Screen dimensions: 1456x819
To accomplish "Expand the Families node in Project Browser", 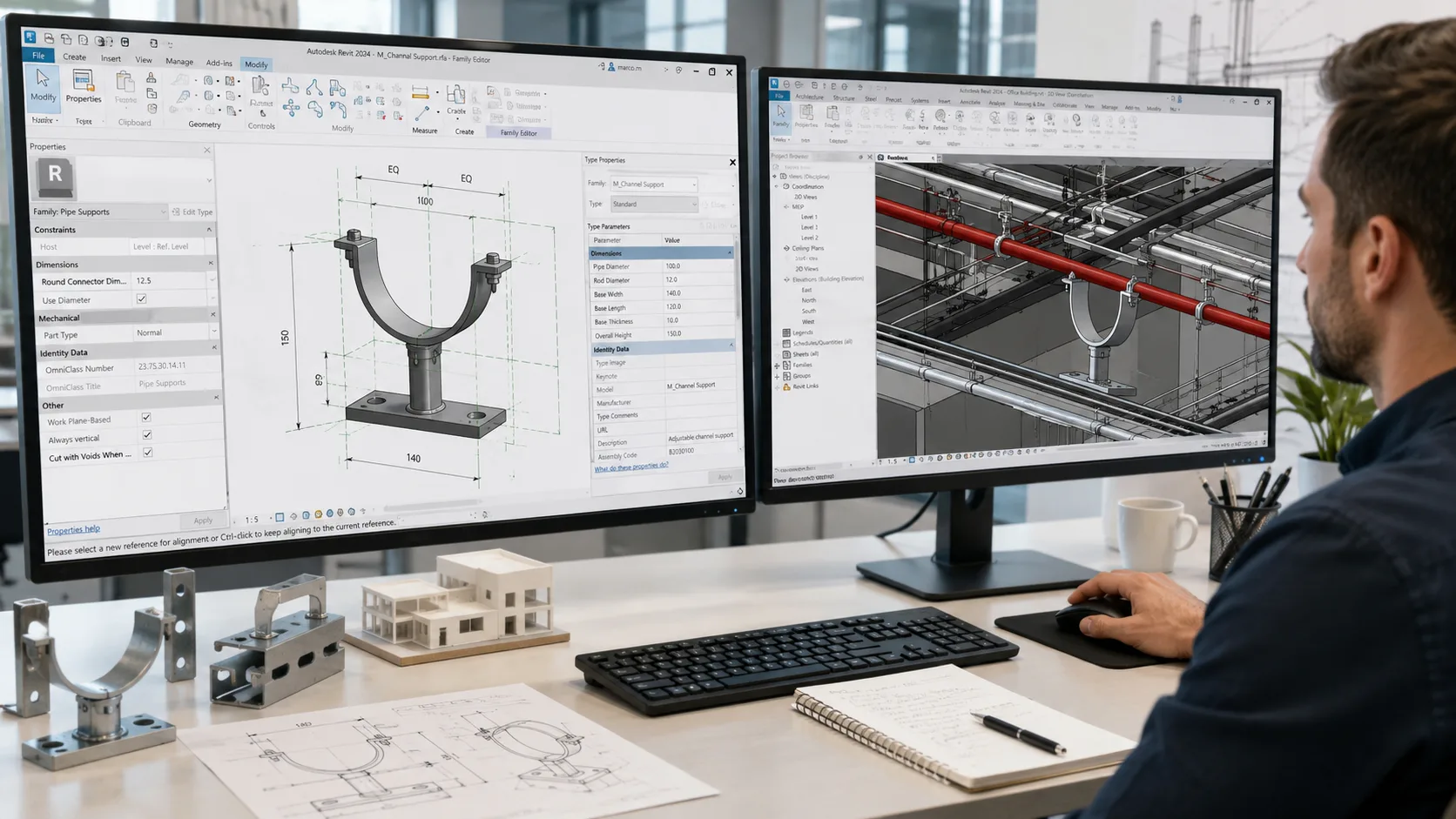I will [x=777, y=366].
